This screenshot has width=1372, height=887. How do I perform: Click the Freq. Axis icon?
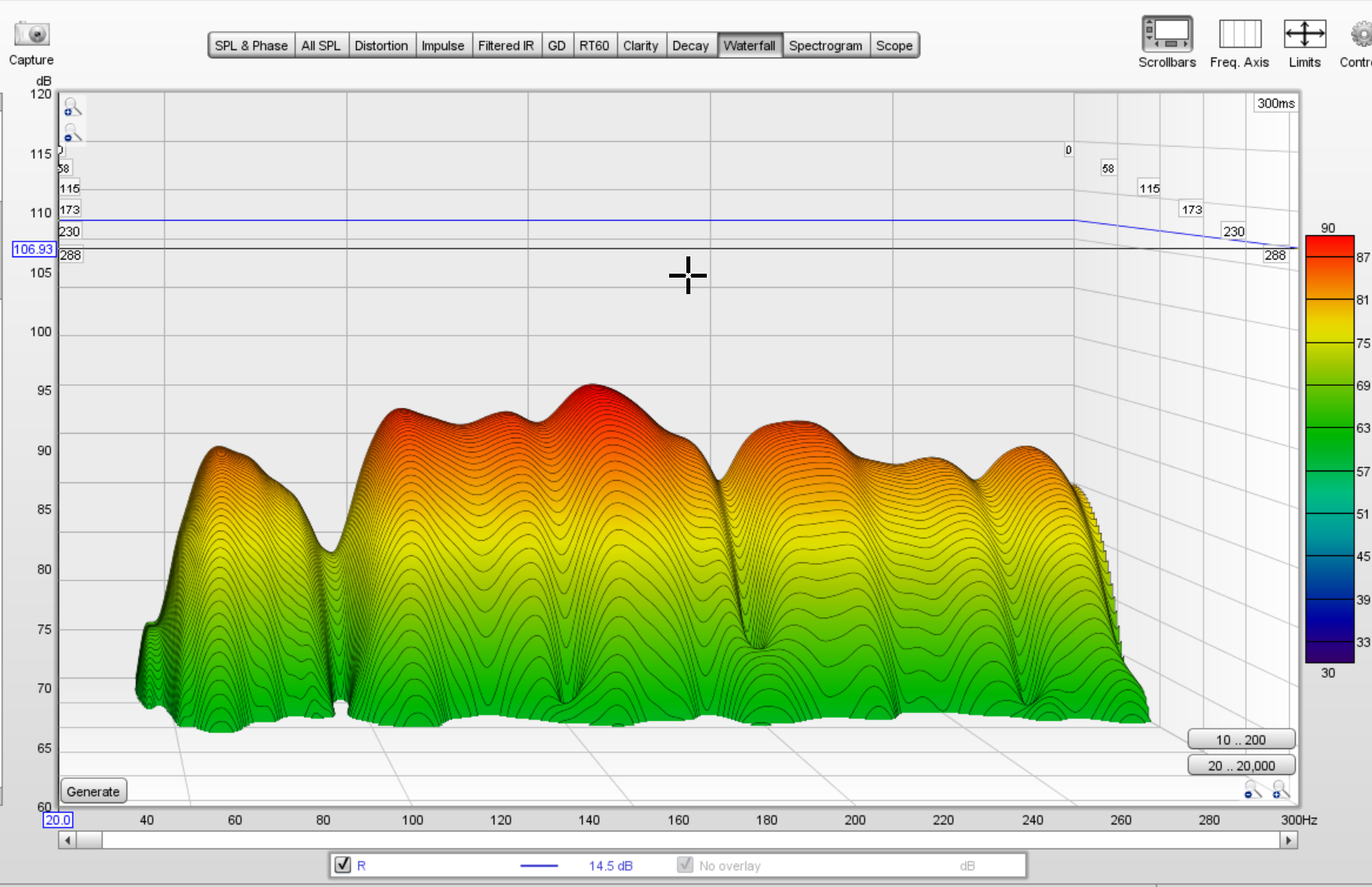(x=1239, y=35)
